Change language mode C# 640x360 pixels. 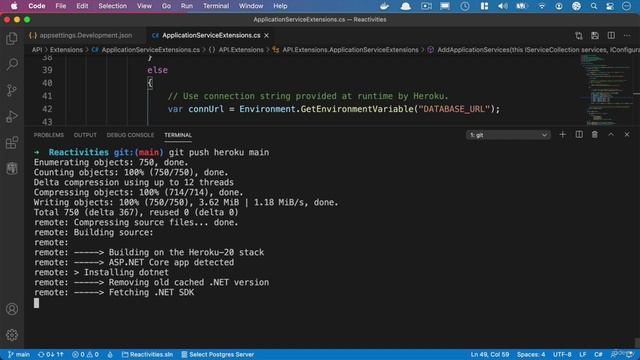598,354
